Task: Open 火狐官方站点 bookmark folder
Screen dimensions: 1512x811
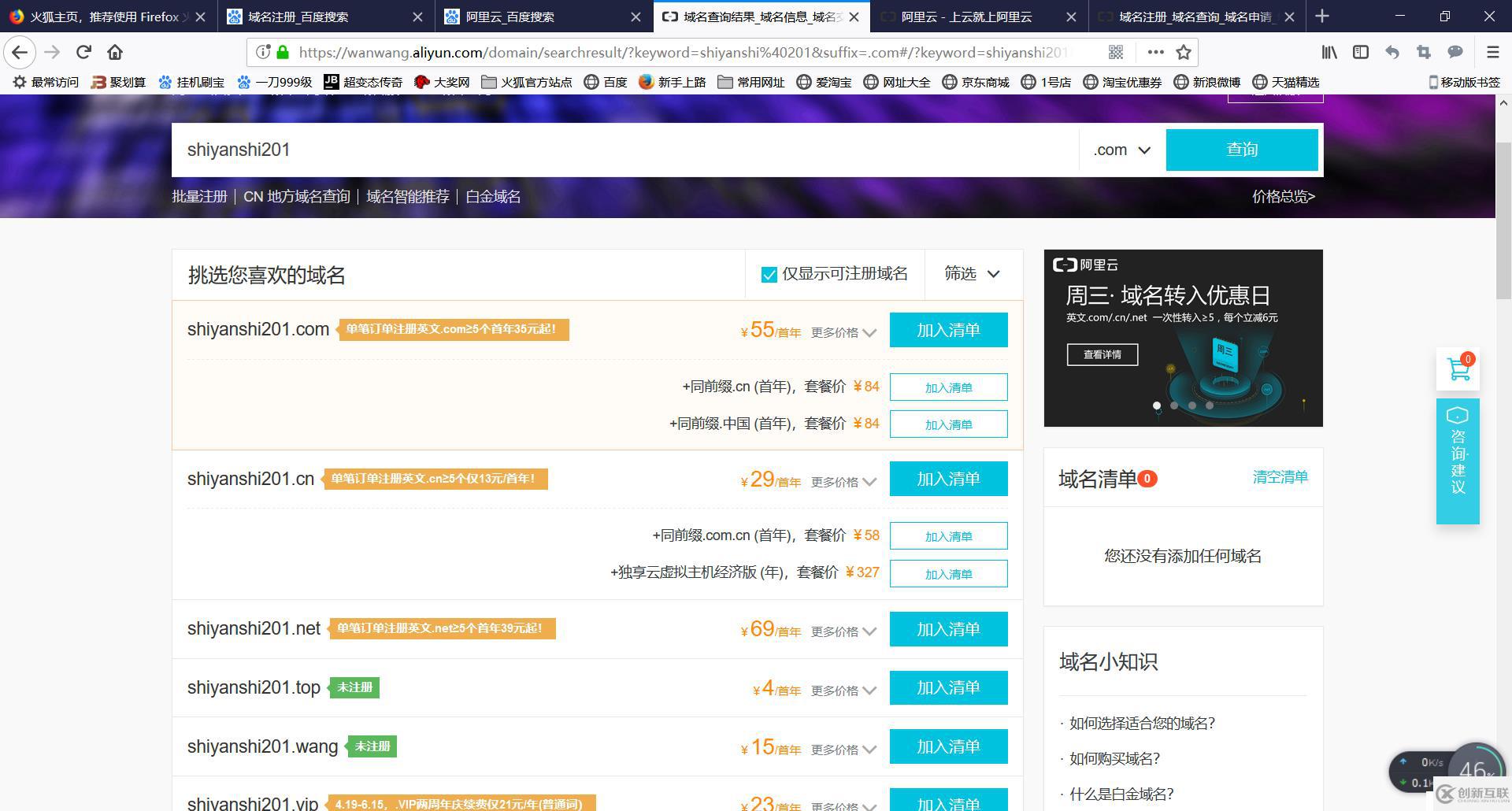Action: coord(527,82)
